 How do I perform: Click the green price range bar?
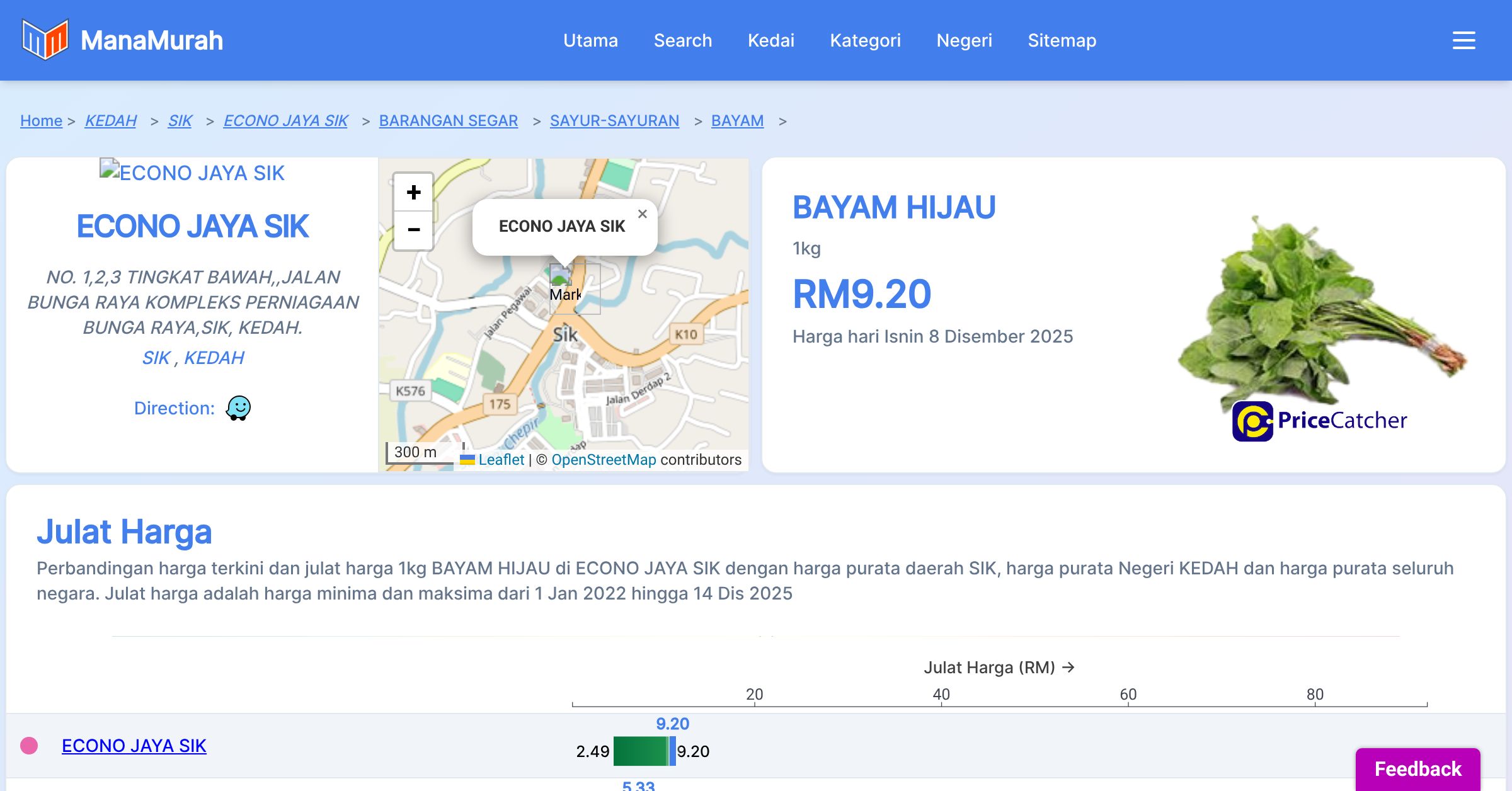(640, 751)
